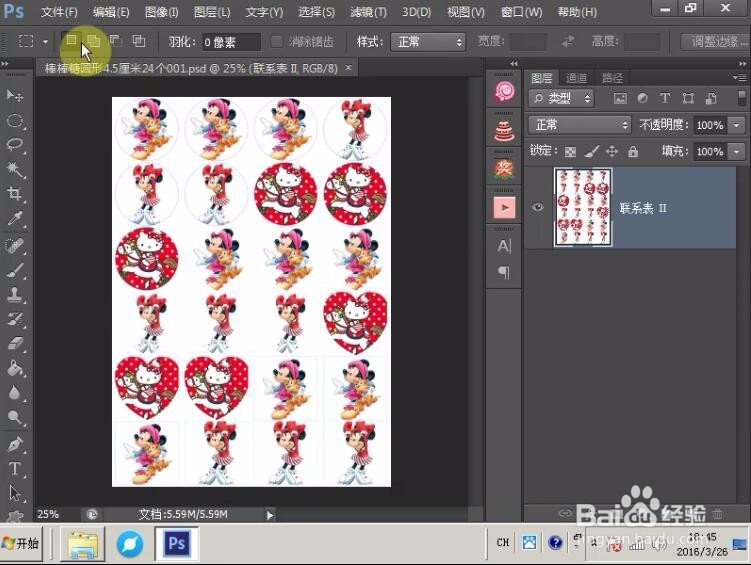Click subtract from selection mode button
Viewport: 751px width, 565px height.
point(116,41)
